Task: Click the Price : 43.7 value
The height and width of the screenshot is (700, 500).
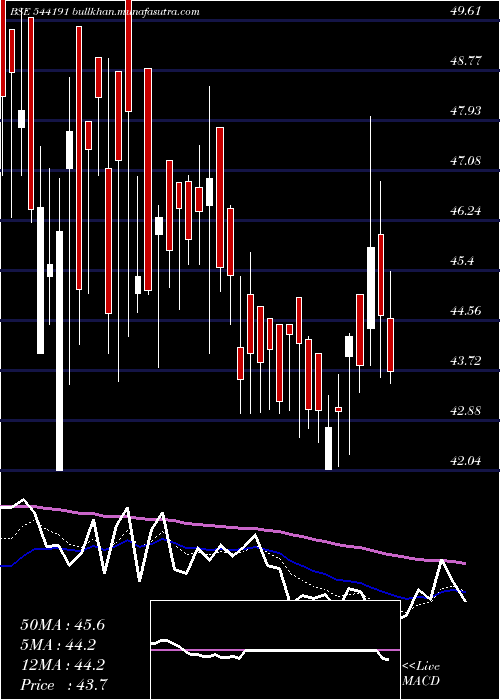Action: 63,685
